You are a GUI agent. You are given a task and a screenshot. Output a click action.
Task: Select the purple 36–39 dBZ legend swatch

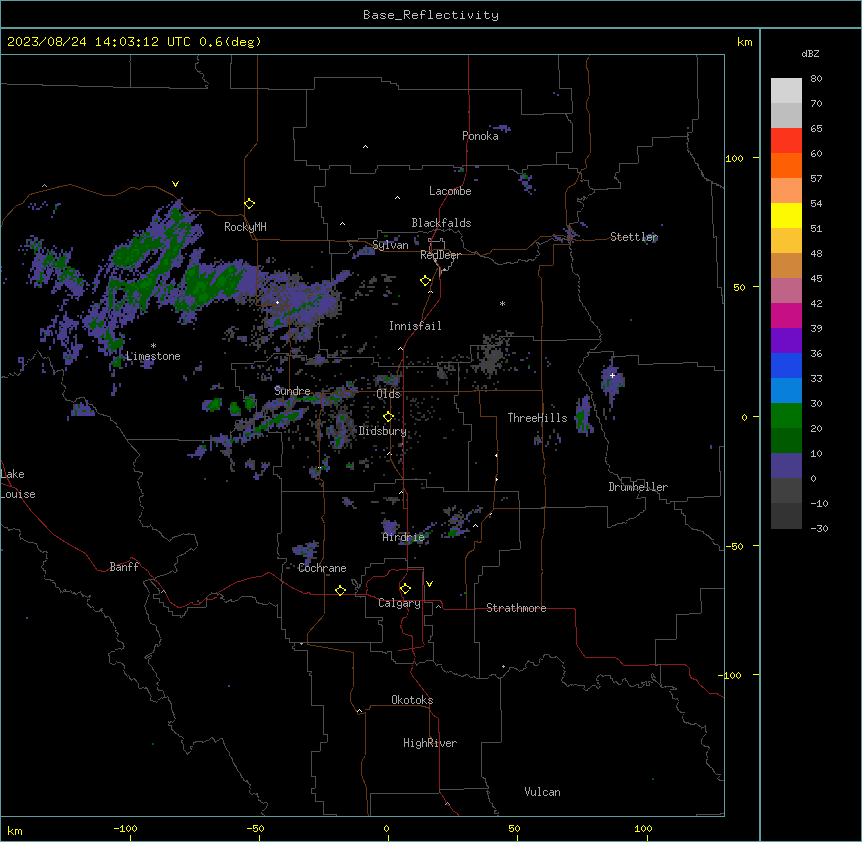click(786, 341)
